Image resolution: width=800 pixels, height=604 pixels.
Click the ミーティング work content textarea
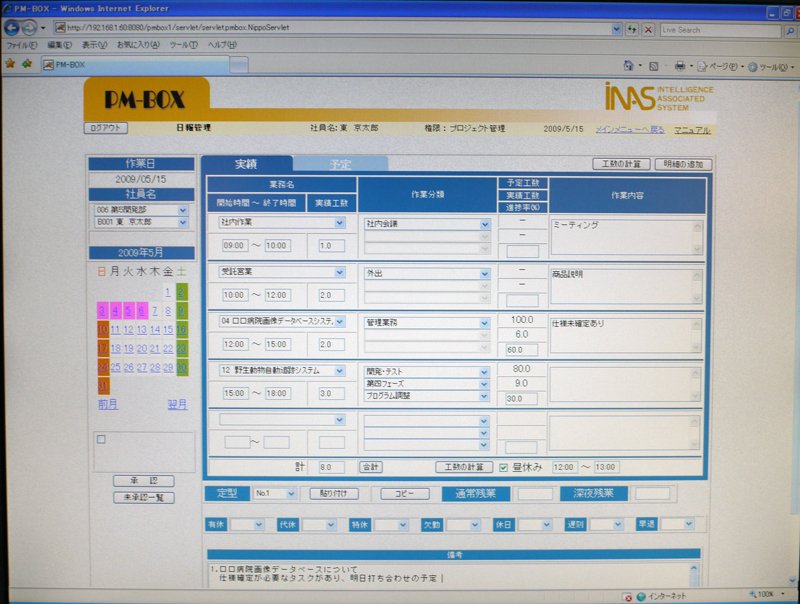[627, 237]
